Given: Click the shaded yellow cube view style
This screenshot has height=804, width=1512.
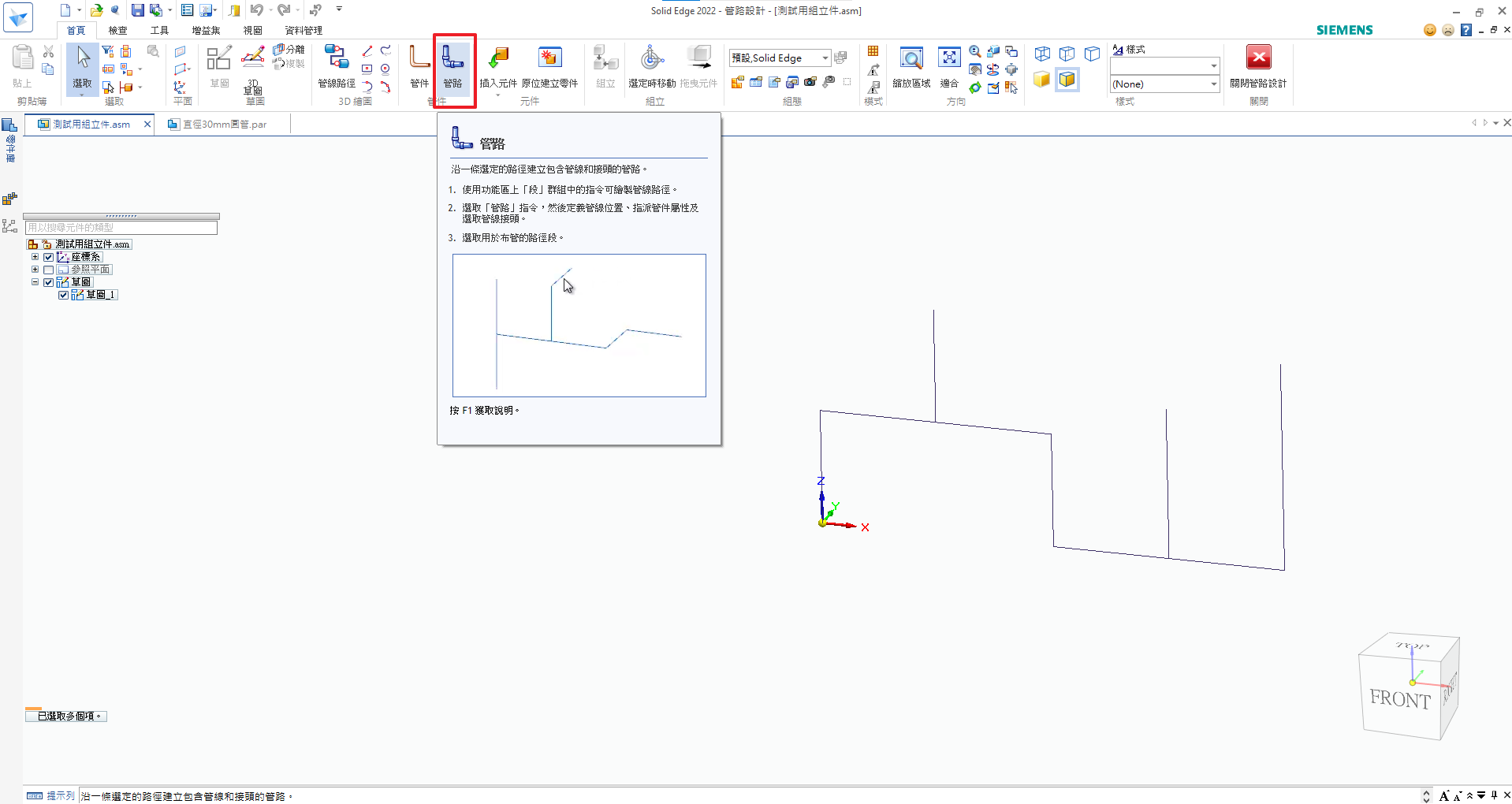Looking at the screenshot, I should coord(1042,80).
